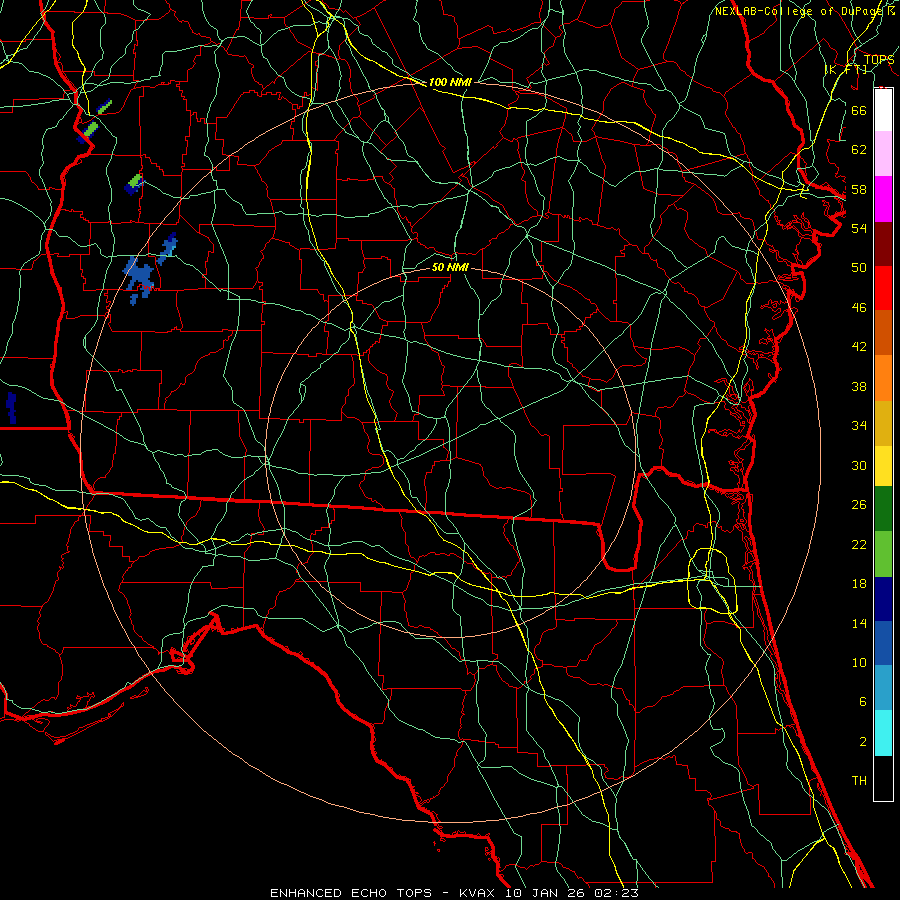Click legend value "18"

tap(859, 584)
